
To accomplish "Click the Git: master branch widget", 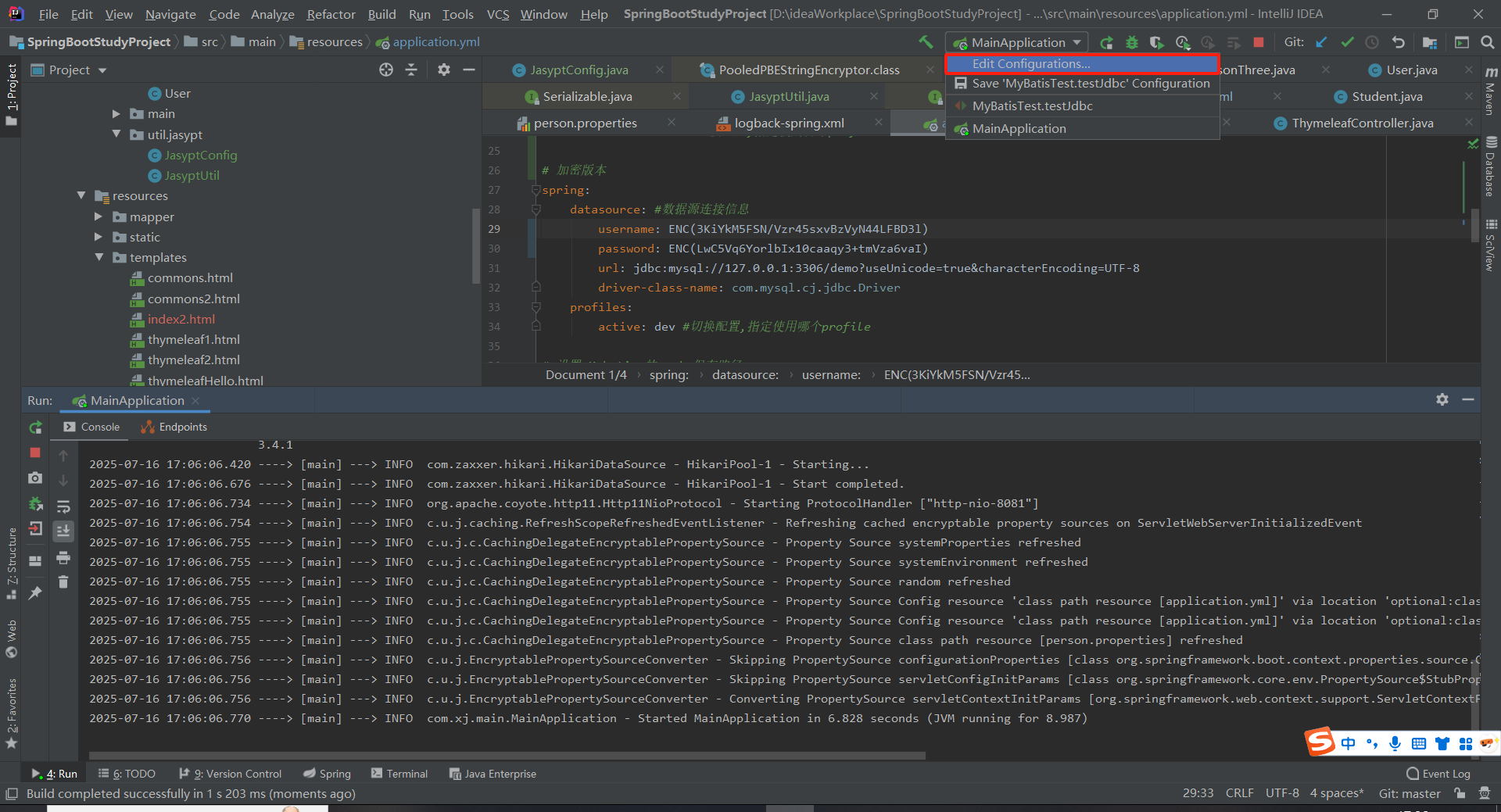I will (1410, 793).
